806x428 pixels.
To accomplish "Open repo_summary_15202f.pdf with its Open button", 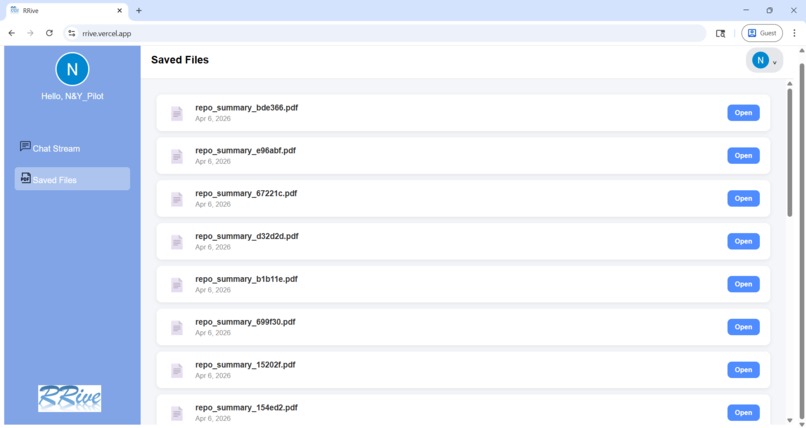I will (x=743, y=370).
